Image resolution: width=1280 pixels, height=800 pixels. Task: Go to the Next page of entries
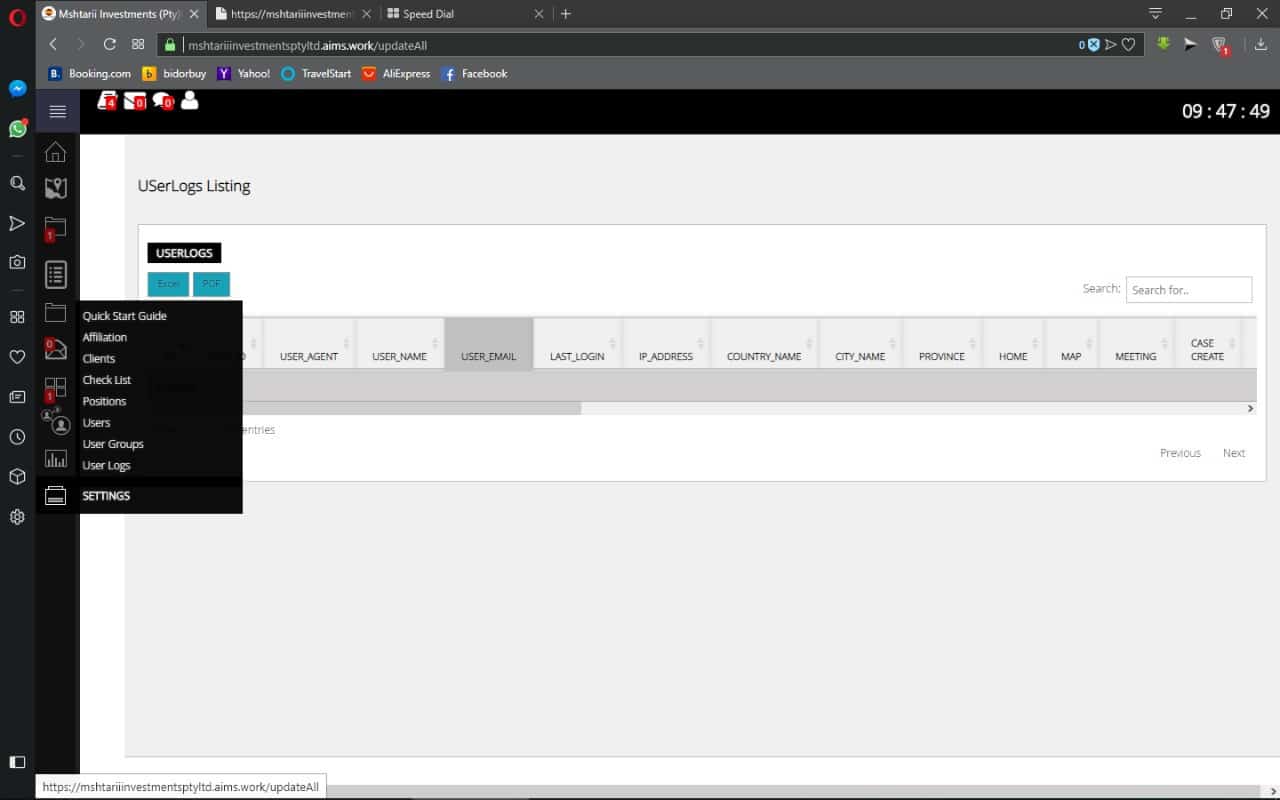[x=1234, y=453]
